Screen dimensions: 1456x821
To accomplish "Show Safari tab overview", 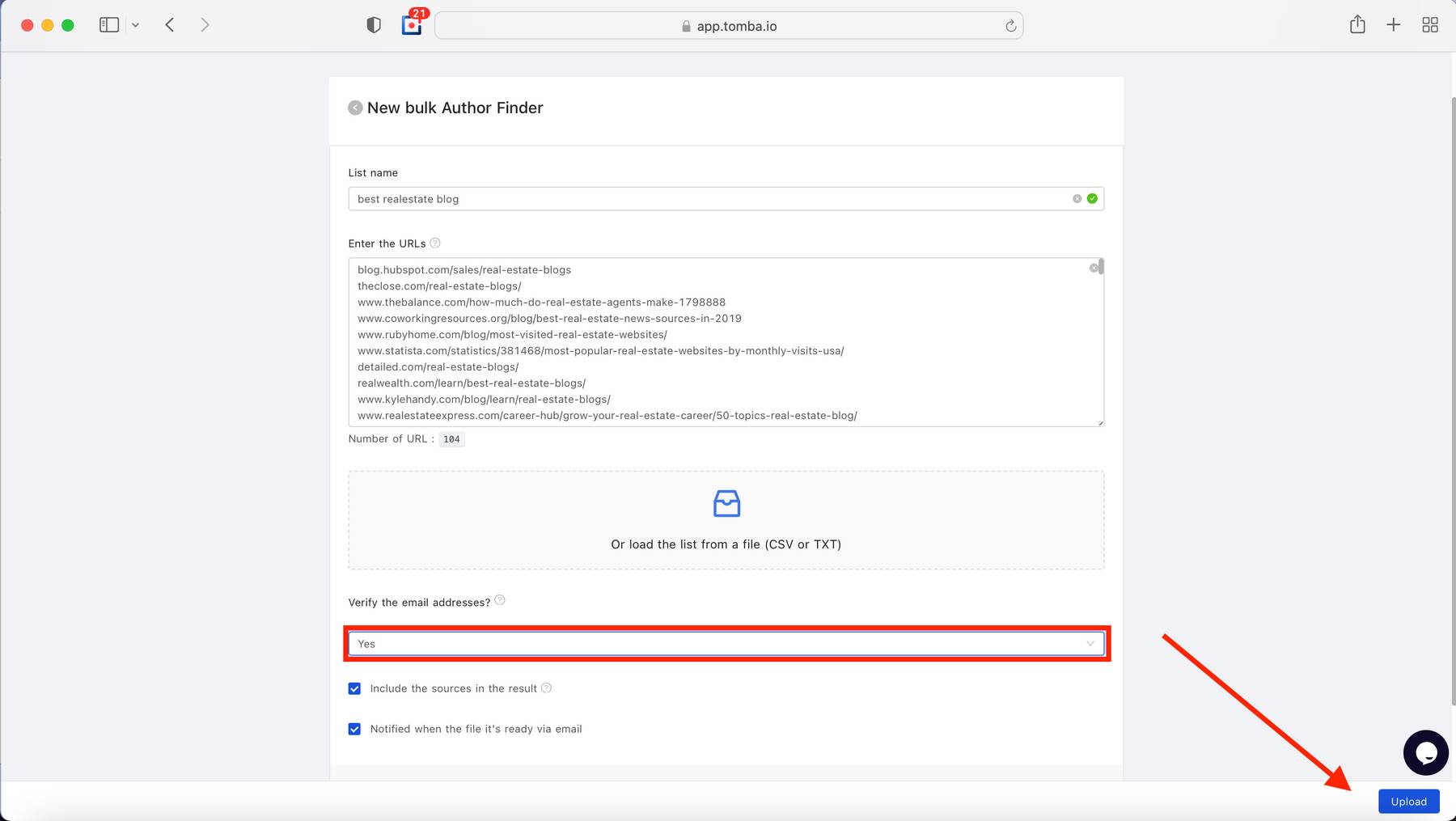I will [1430, 25].
